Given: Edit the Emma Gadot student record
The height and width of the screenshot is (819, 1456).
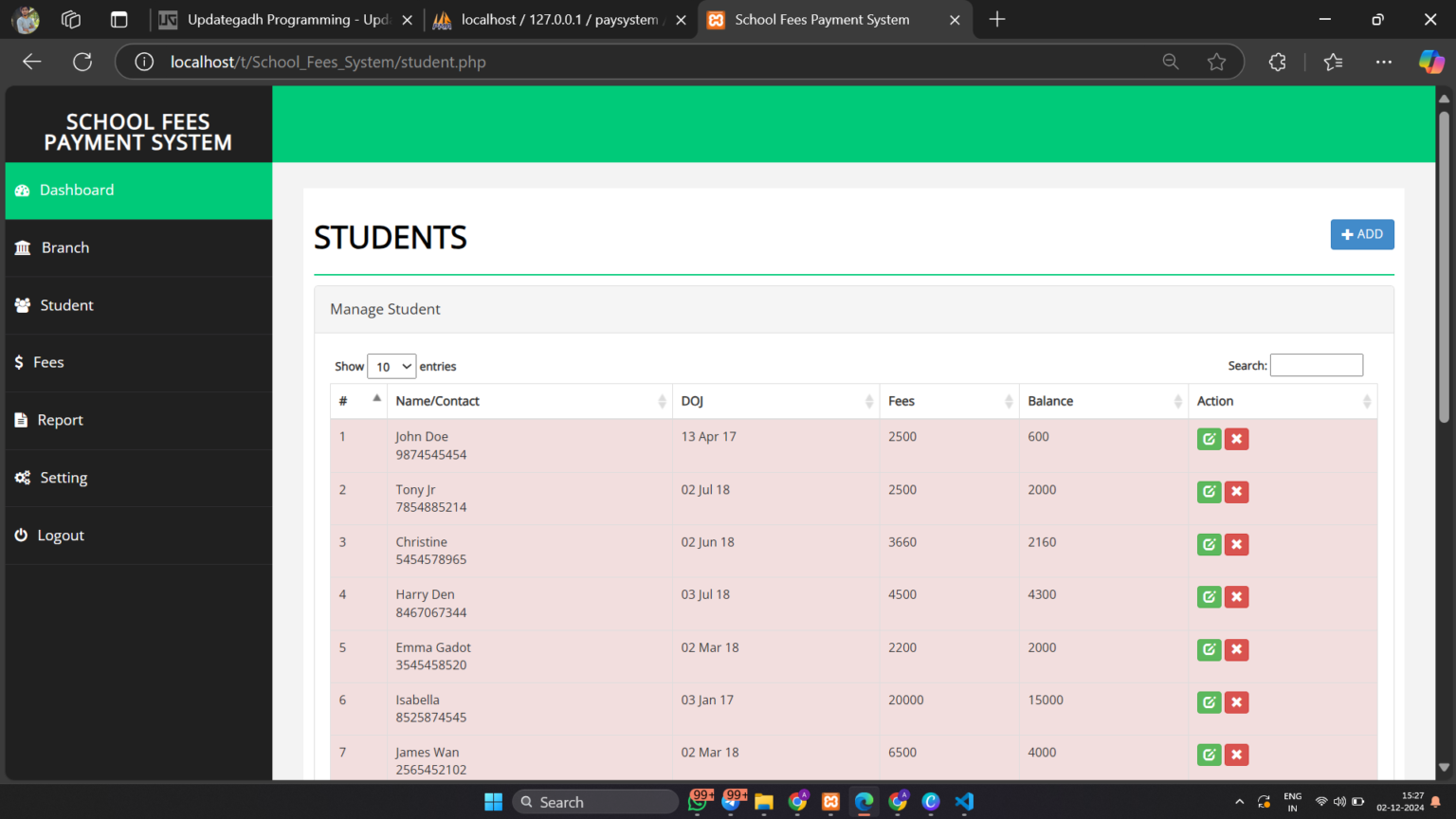Looking at the screenshot, I should 1209,649.
